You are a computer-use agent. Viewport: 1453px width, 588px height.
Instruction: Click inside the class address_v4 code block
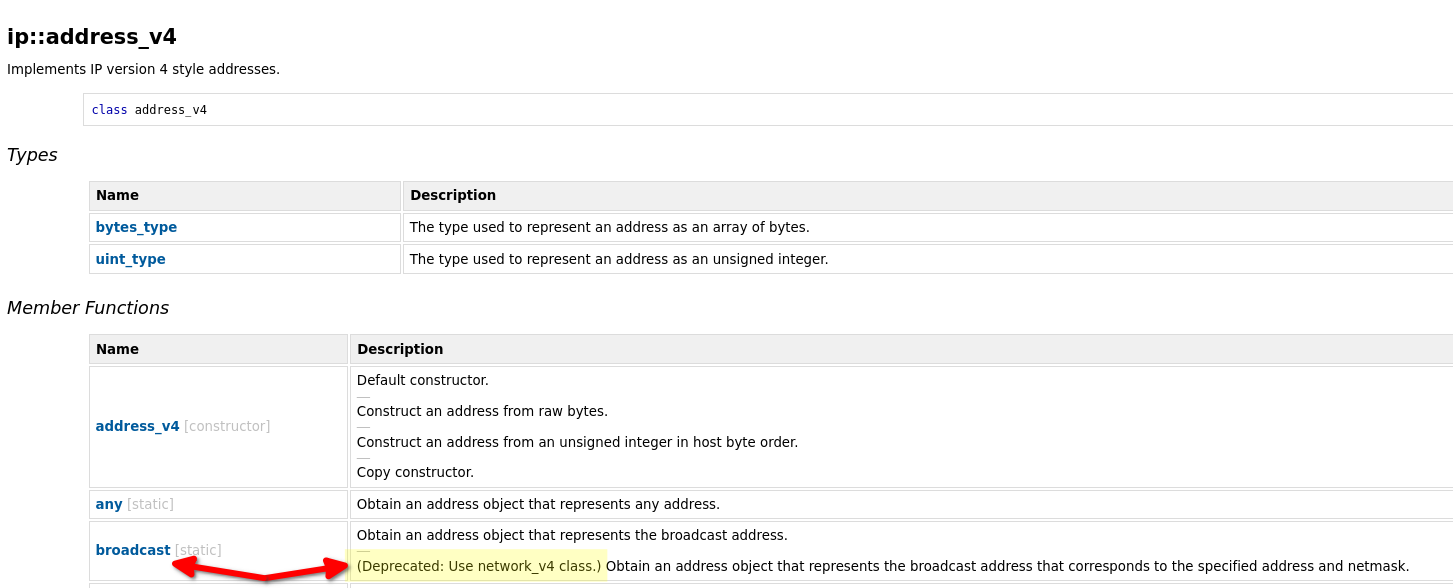click(768, 110)
